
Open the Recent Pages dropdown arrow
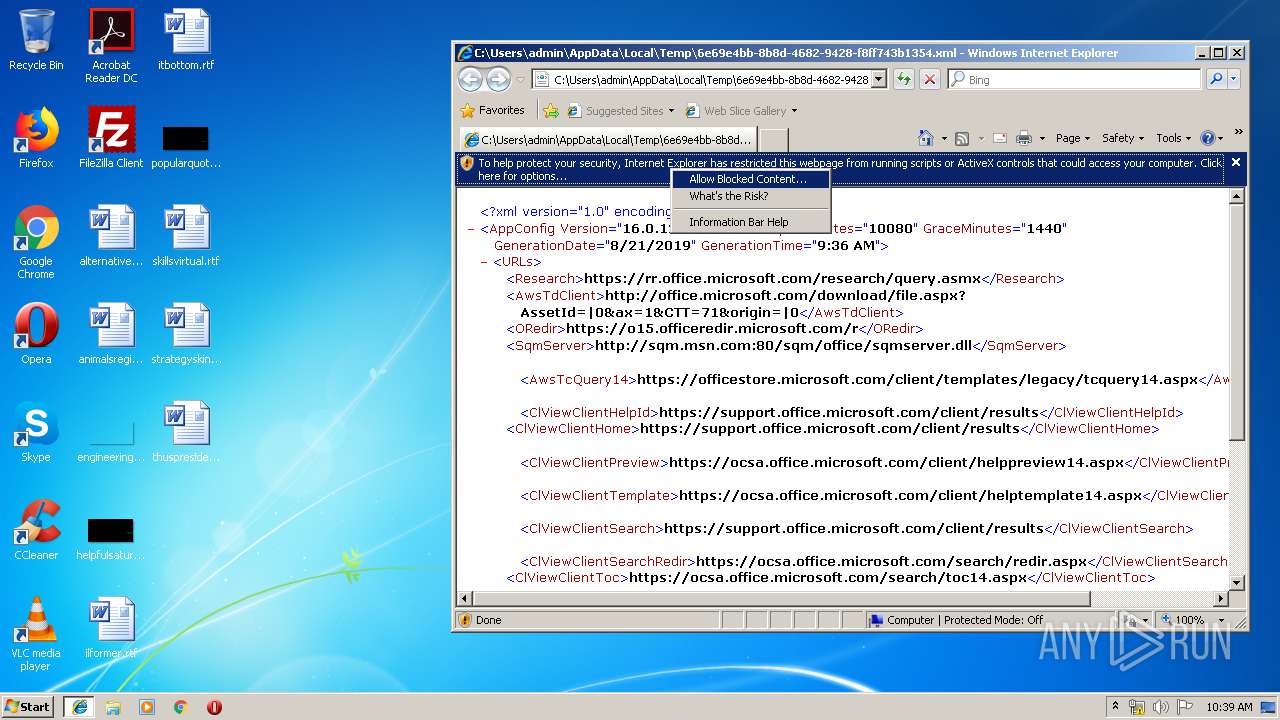coord(520,80)
